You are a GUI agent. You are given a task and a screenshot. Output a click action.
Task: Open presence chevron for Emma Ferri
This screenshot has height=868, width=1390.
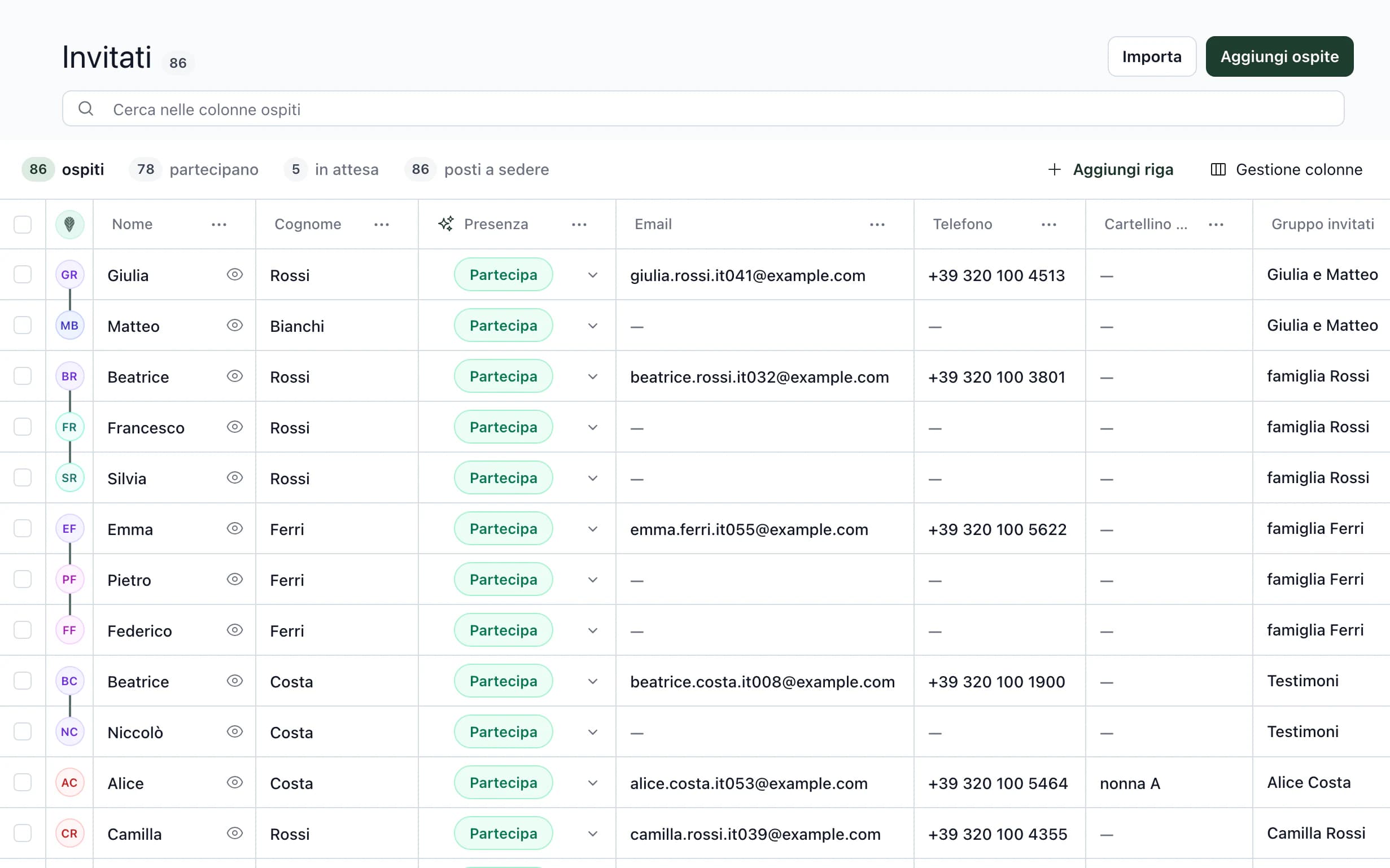click(592, 529)
